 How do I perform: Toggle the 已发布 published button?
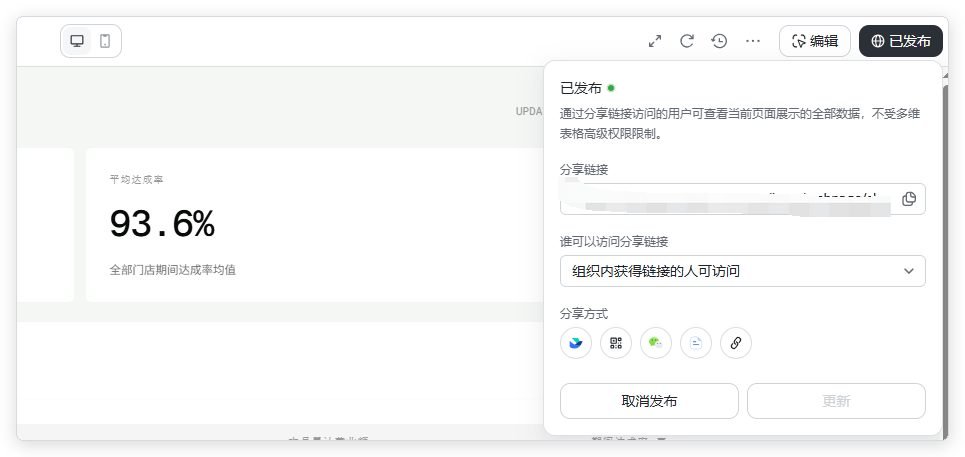coord(901,41)
